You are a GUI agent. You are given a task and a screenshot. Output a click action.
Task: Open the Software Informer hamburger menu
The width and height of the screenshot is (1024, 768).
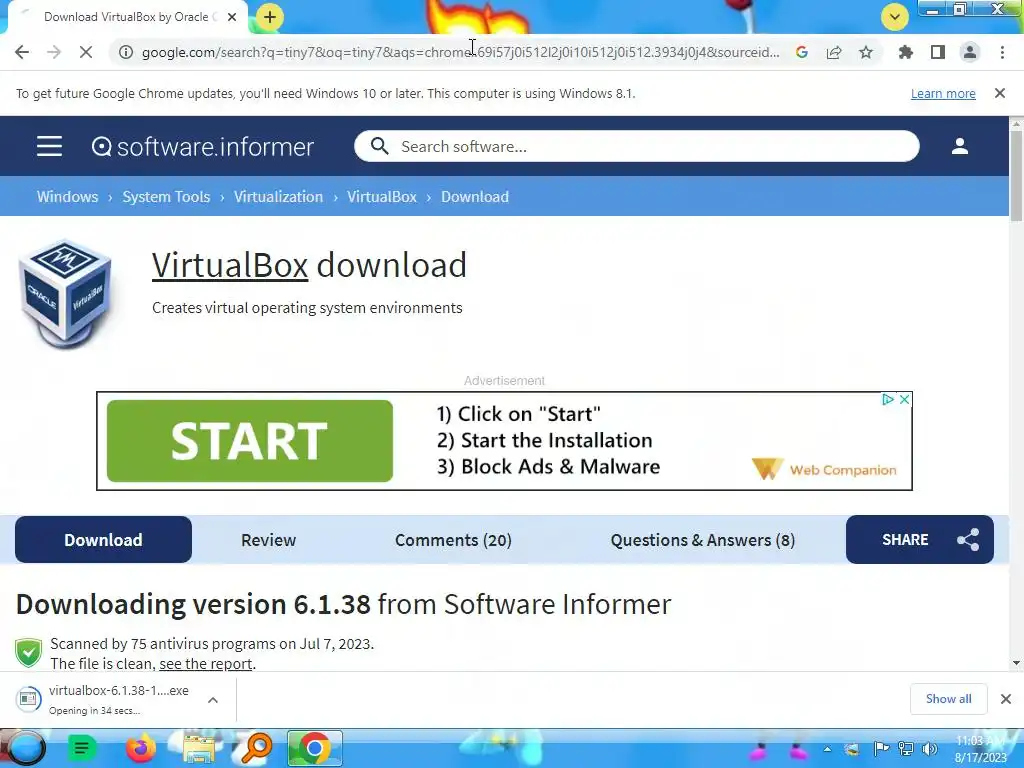pyautogui.click(x=50, y=146)
